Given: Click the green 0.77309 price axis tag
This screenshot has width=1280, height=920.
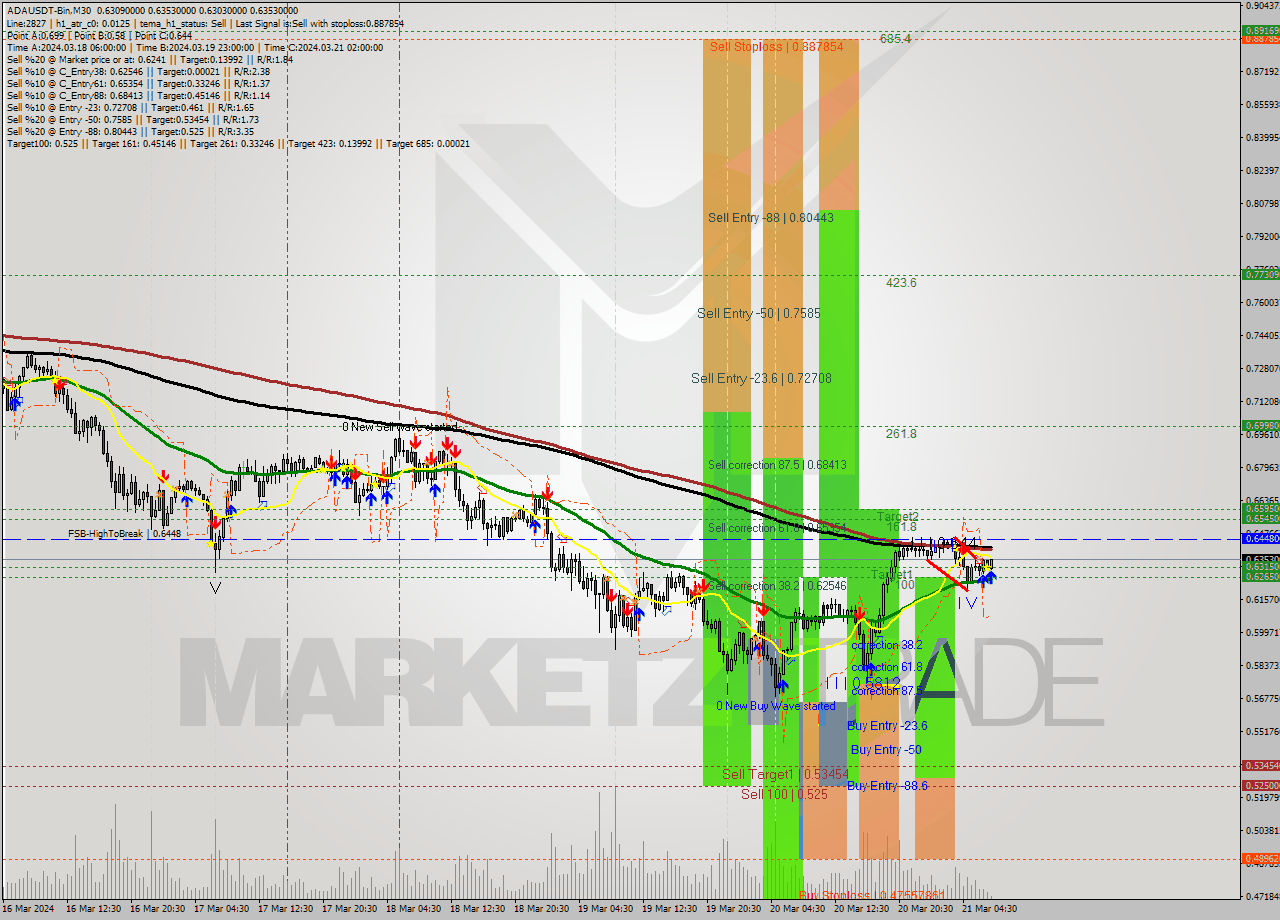Looking at the screenshot, I should pyautogui.click(x=1261, y=274).
